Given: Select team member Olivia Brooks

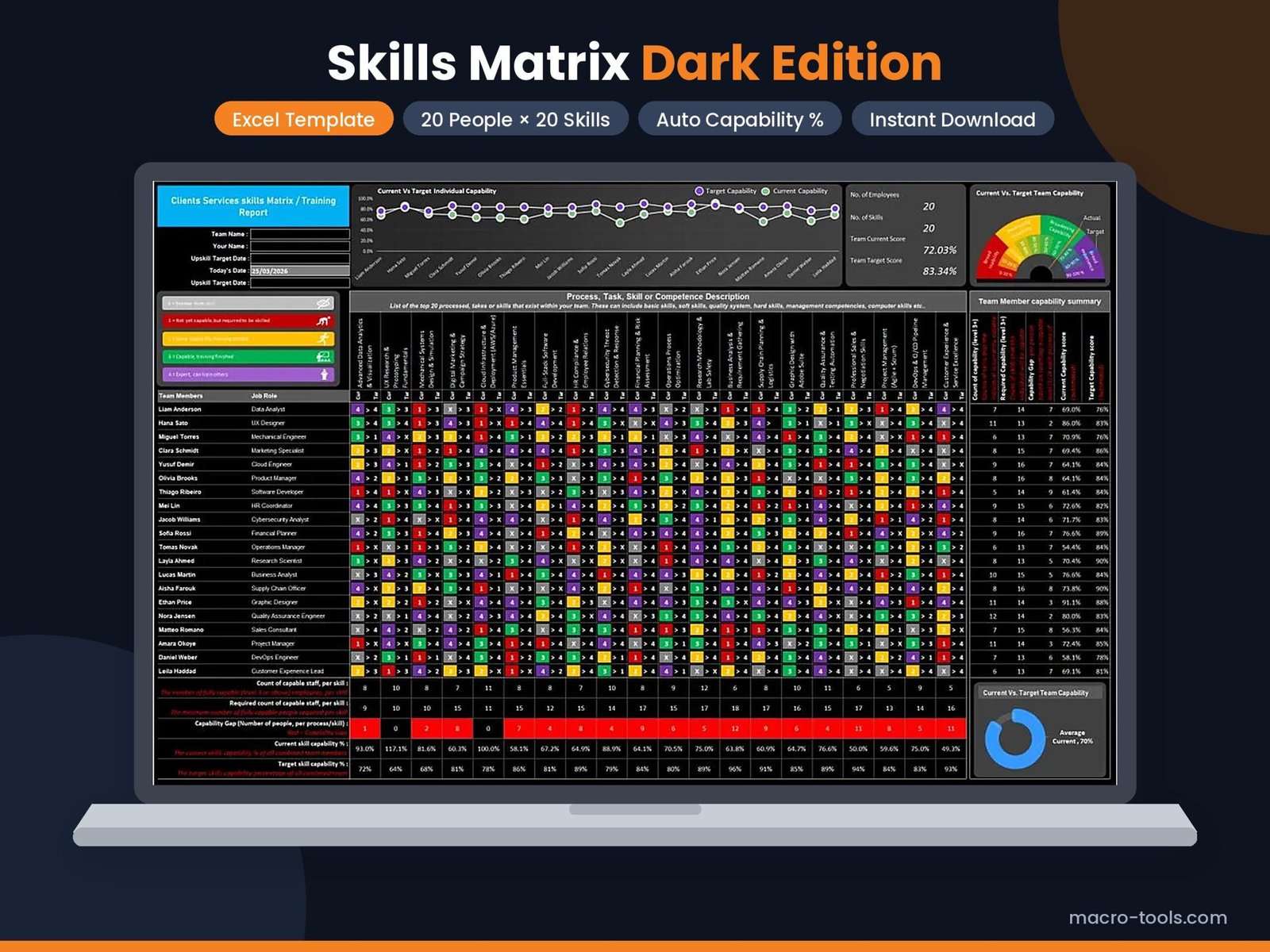Looking at the screenshot, I should 178,478.
